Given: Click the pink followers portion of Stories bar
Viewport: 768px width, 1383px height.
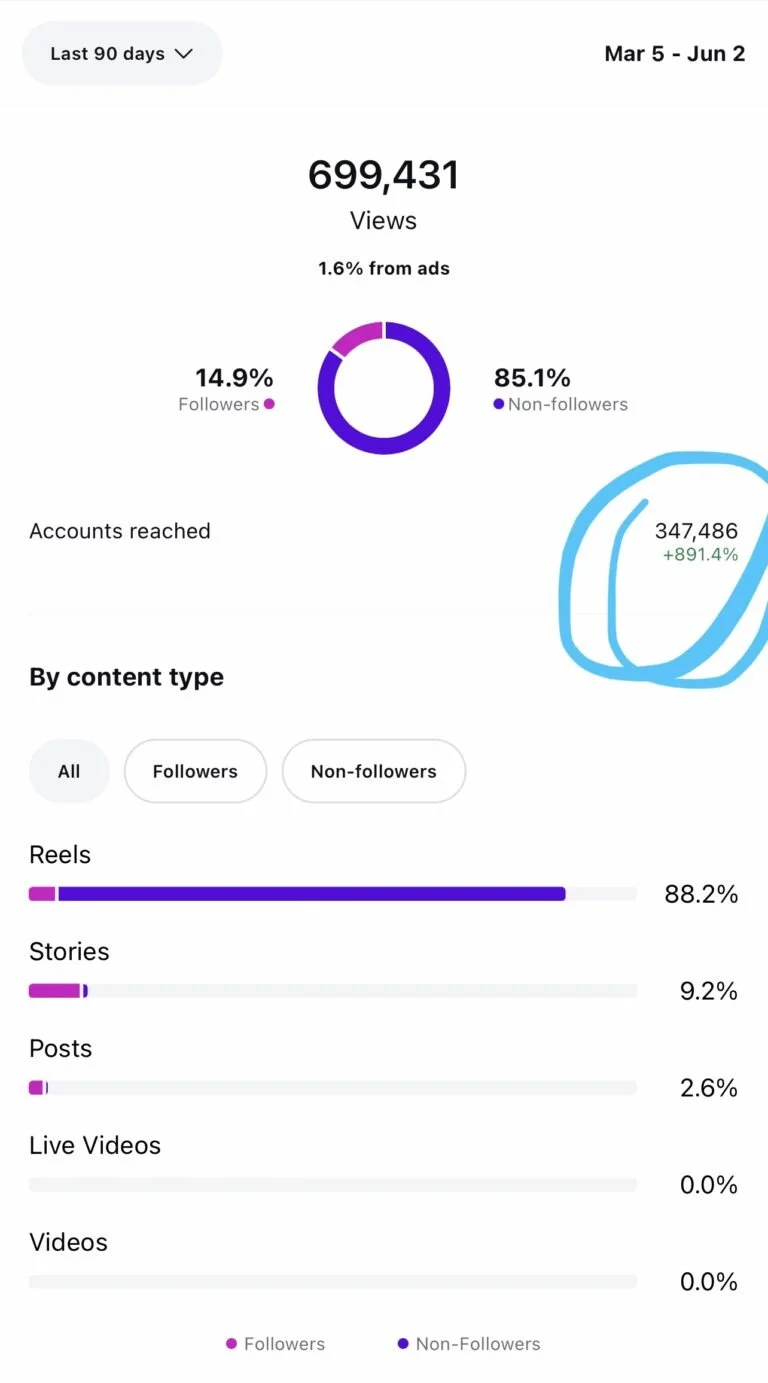Looking at the screenshot, I should (x=54, y=991).
